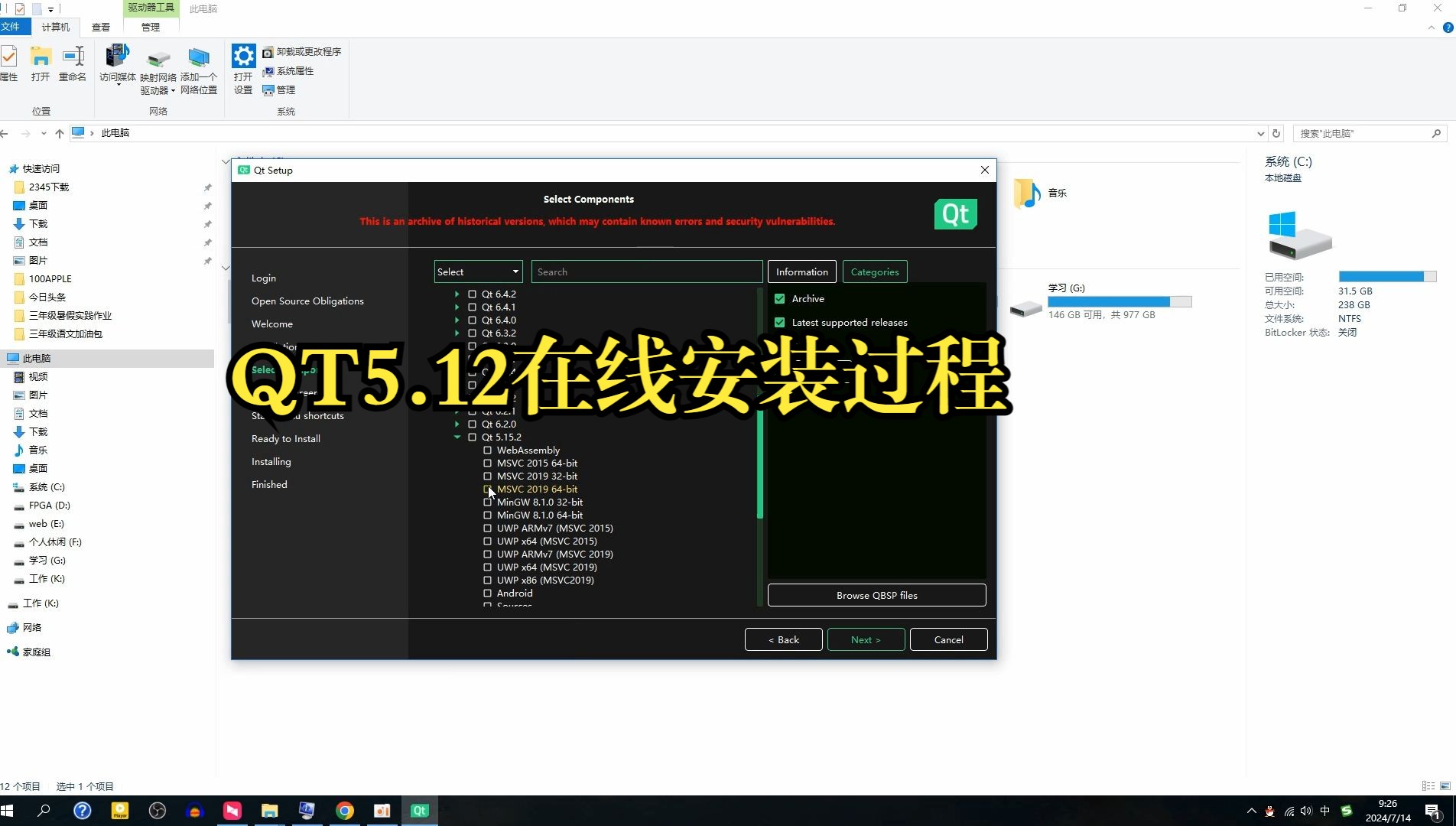1456x826 pixels.
Task: Open the Select dropdown in Qt Setup
Action: point(478,272)
